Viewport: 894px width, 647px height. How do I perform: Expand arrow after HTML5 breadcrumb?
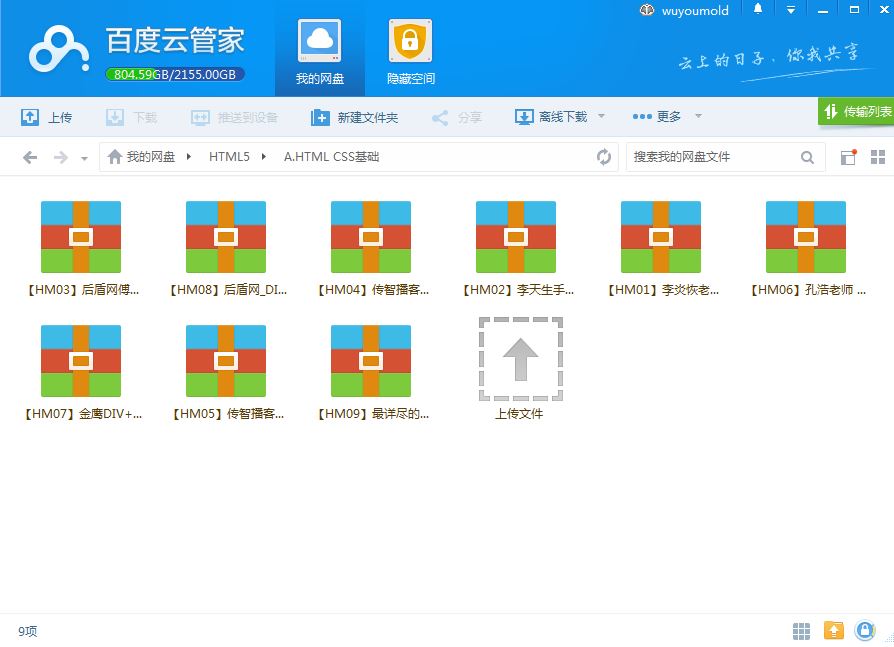point(263,157)
